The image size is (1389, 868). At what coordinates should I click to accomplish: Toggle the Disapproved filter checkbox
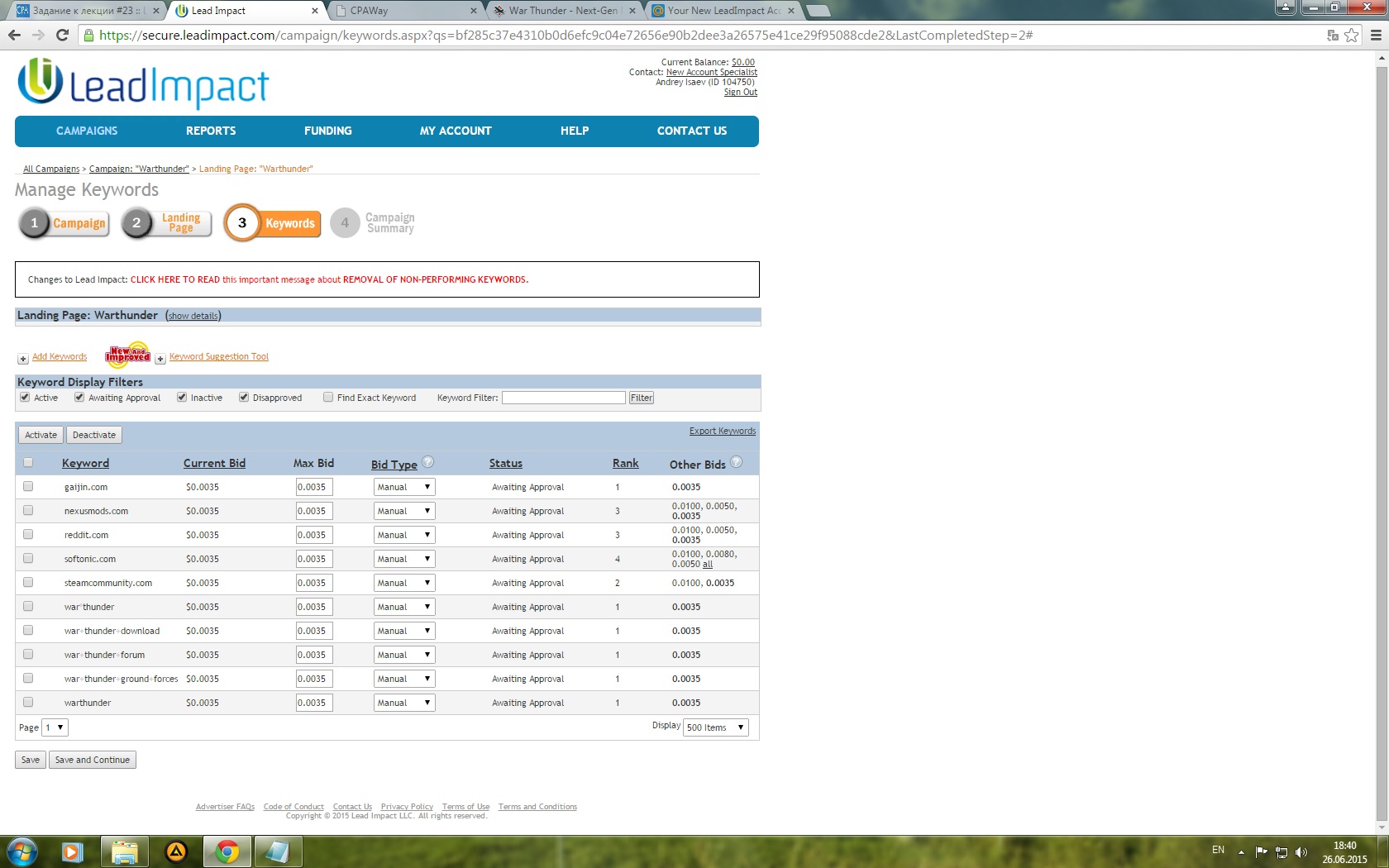point(244,397)
